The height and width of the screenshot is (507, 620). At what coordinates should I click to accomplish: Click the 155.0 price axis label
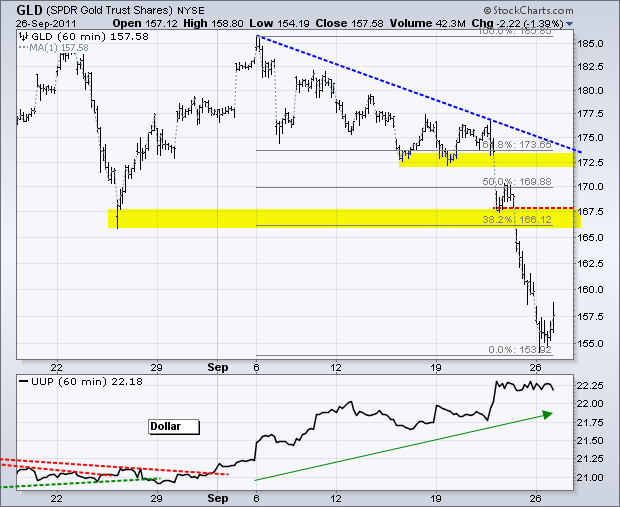click(x=590, y=343)
